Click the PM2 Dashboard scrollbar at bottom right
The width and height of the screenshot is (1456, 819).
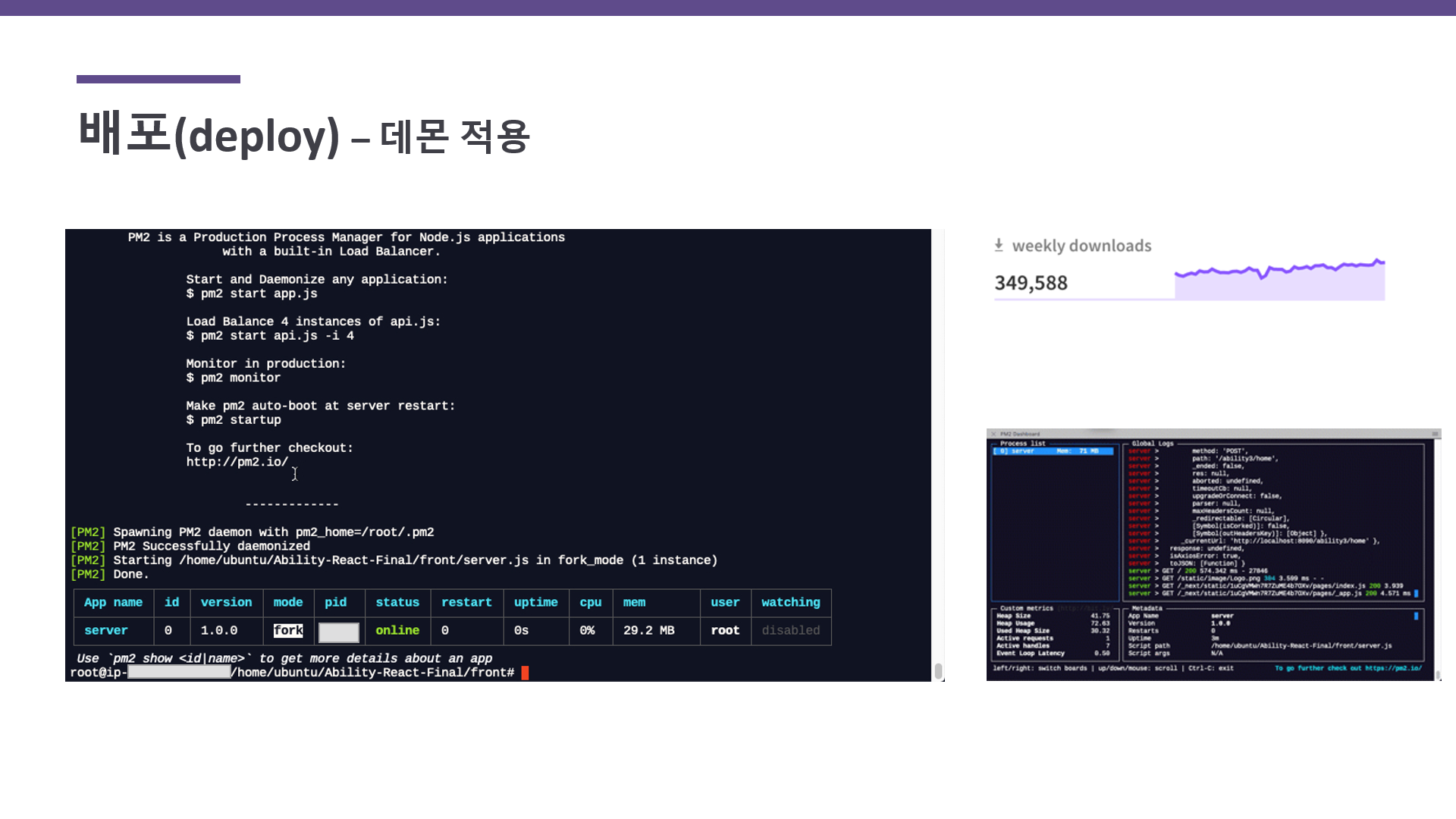point(1437,674)
